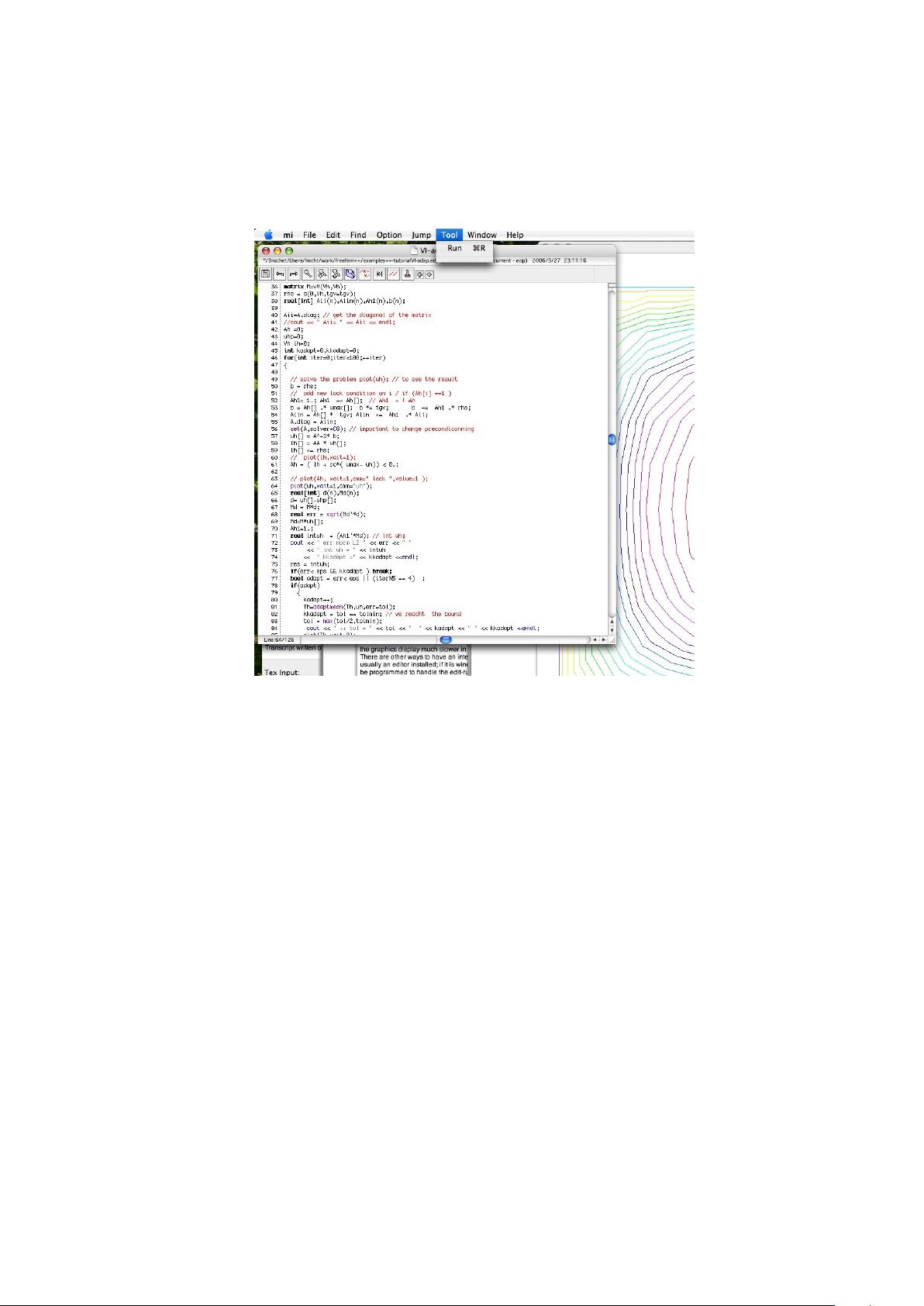Open the Find menu

358,235
